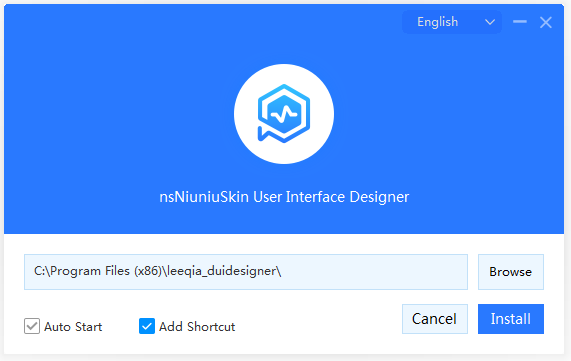Cancel the installation

tap(434, 319)
